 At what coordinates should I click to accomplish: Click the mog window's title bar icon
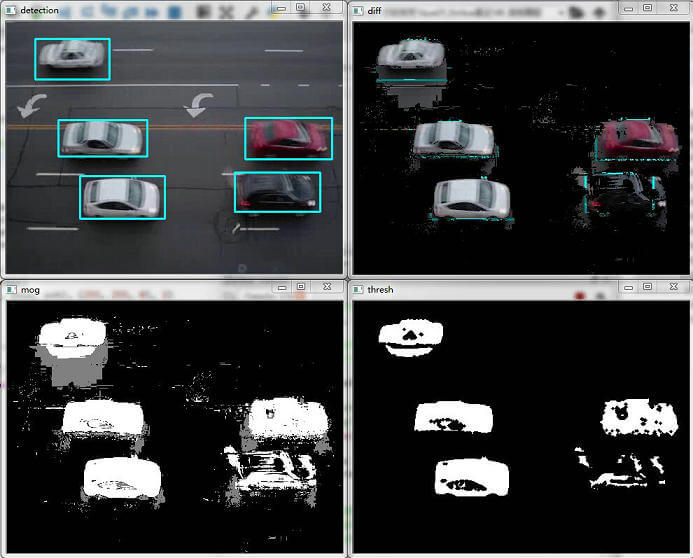(11, 289)
